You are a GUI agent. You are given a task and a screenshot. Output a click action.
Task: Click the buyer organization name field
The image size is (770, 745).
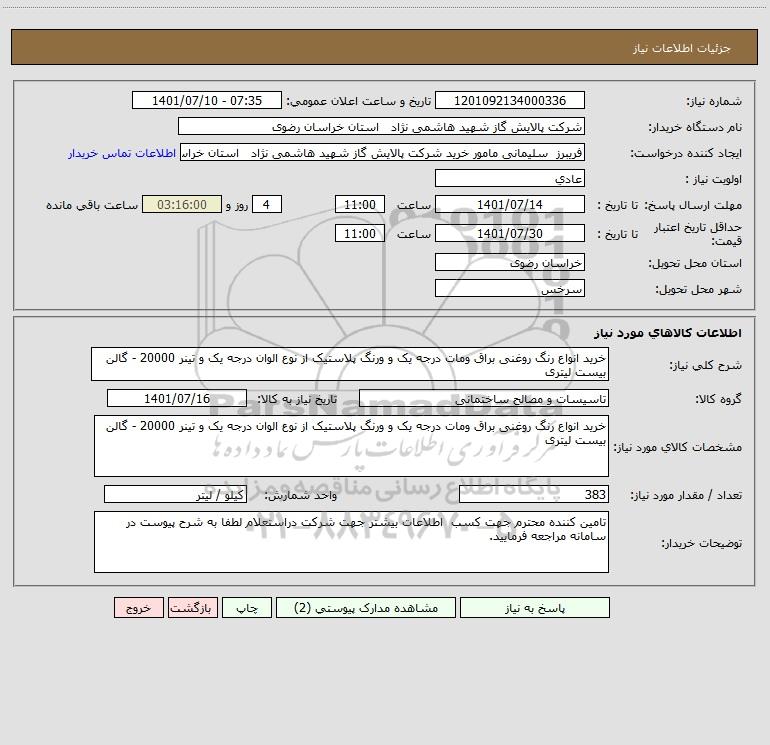click(x=381, y=126)
